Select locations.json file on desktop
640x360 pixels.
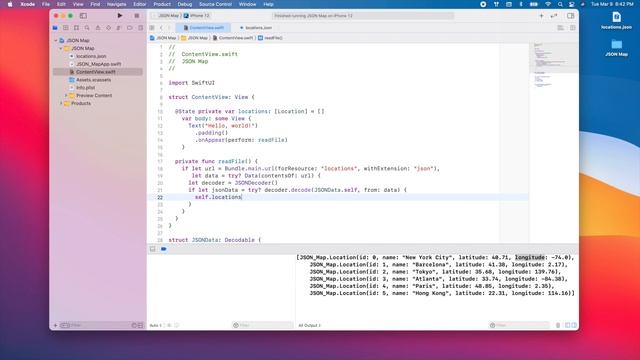tap(616, 20)
